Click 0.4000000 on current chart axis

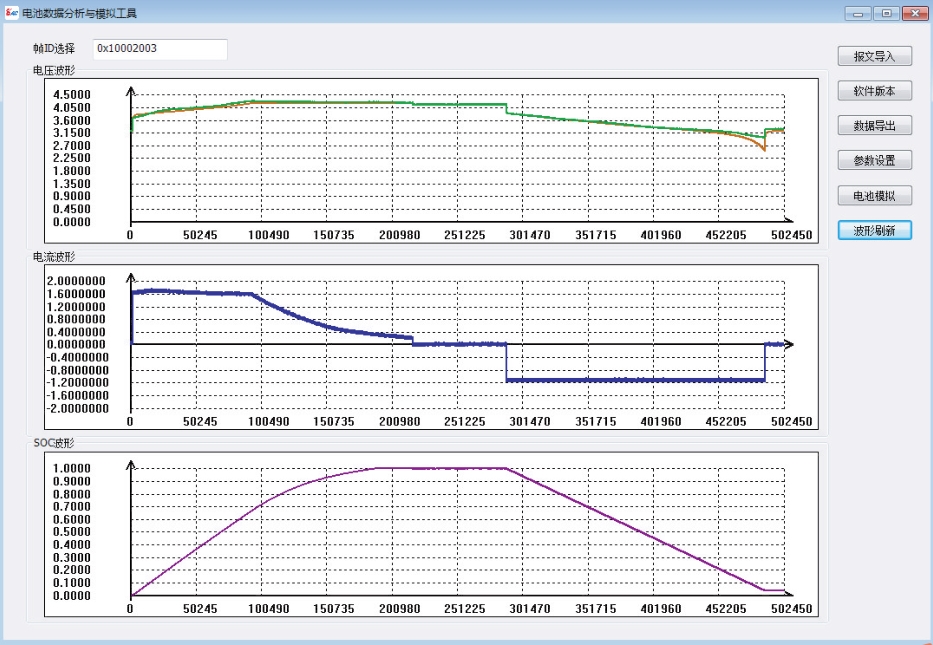click(x=76, y=332)
